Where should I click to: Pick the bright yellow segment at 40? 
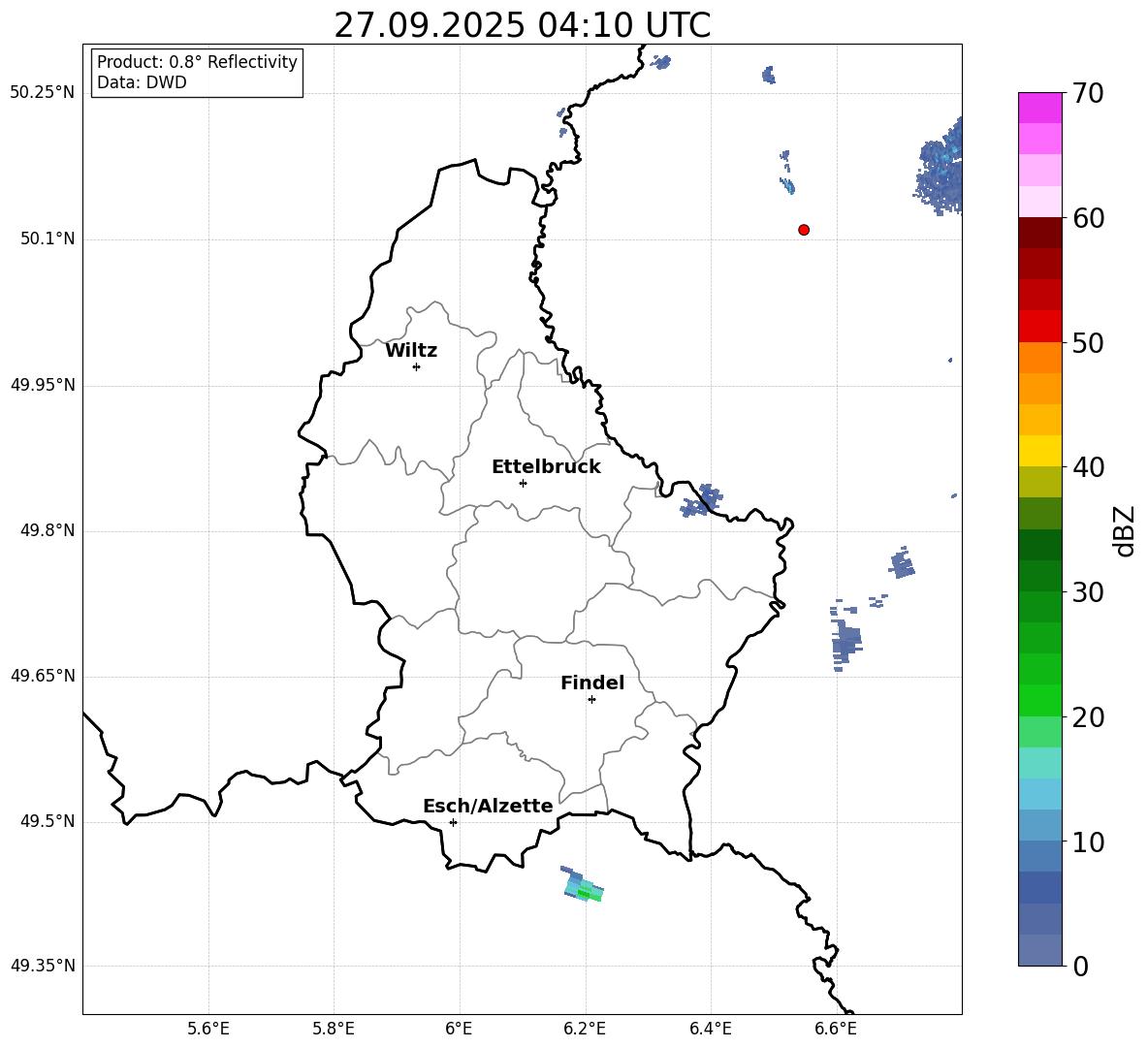[x=1039, y=451]
